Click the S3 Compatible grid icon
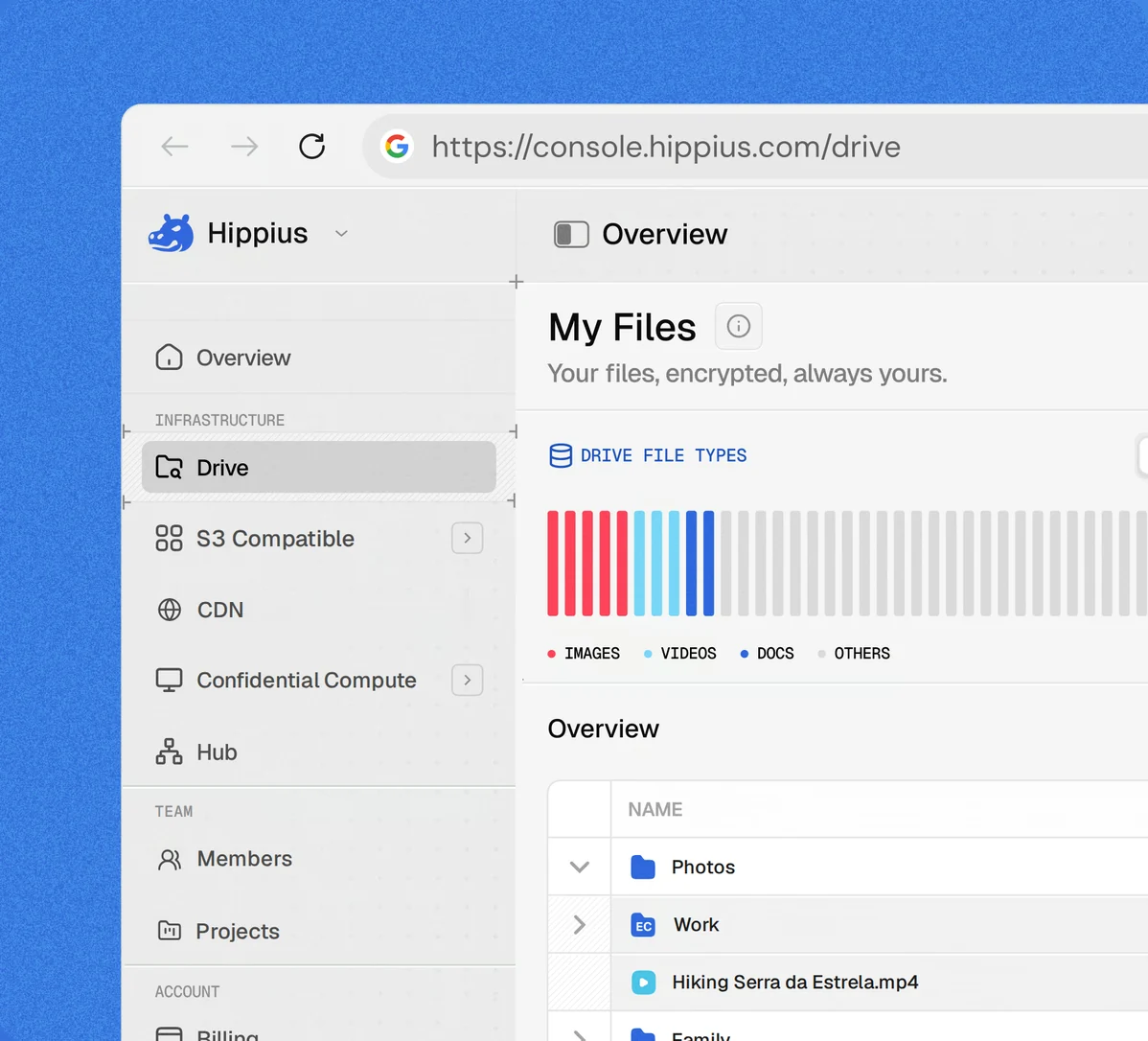 click(169, 538)
